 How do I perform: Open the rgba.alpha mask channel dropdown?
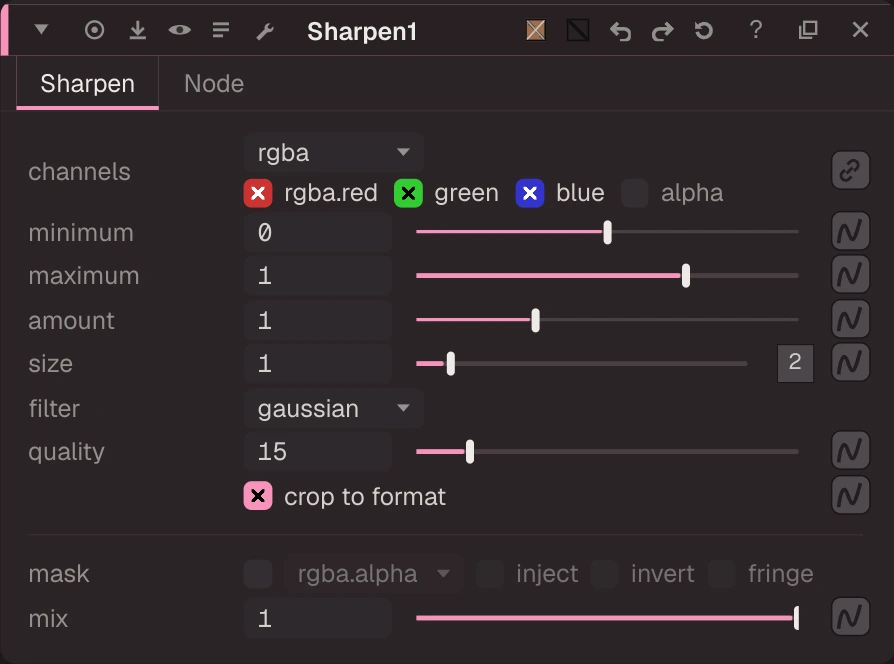[373, 574]
